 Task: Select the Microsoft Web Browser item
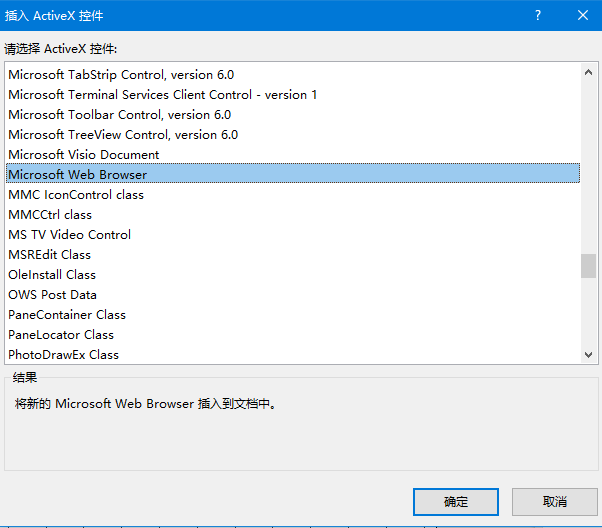click(78, 175)
